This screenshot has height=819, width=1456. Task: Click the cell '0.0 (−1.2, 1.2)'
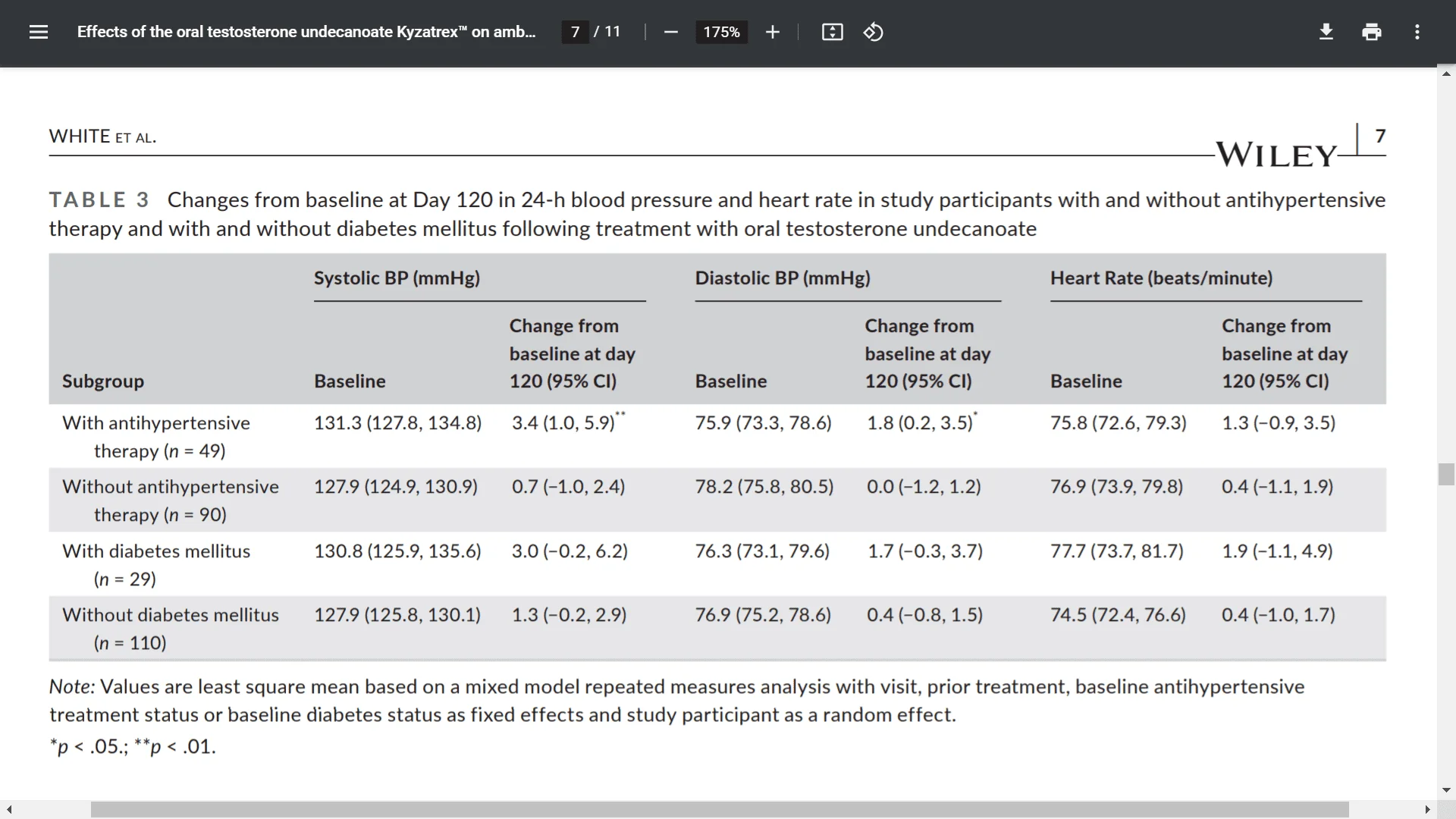click(924, 486)
